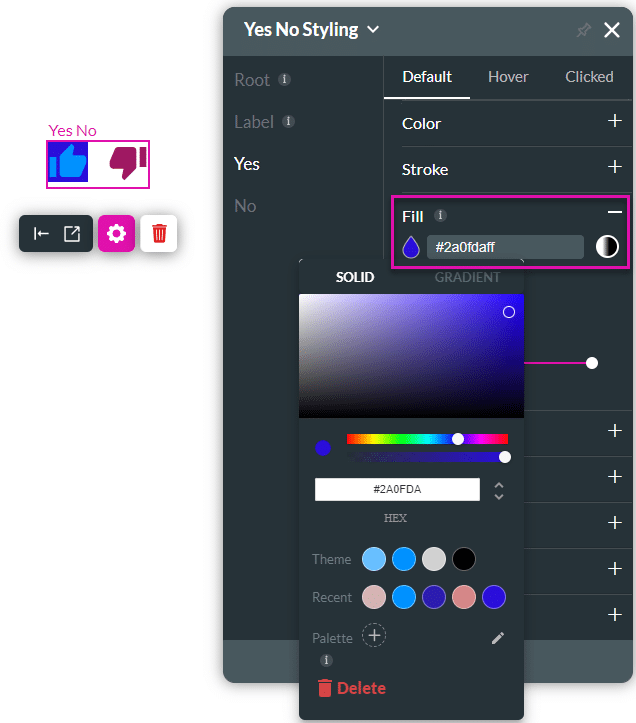
Task: Pick the bright blue Theme swatch
Action: tap(404, 559)
